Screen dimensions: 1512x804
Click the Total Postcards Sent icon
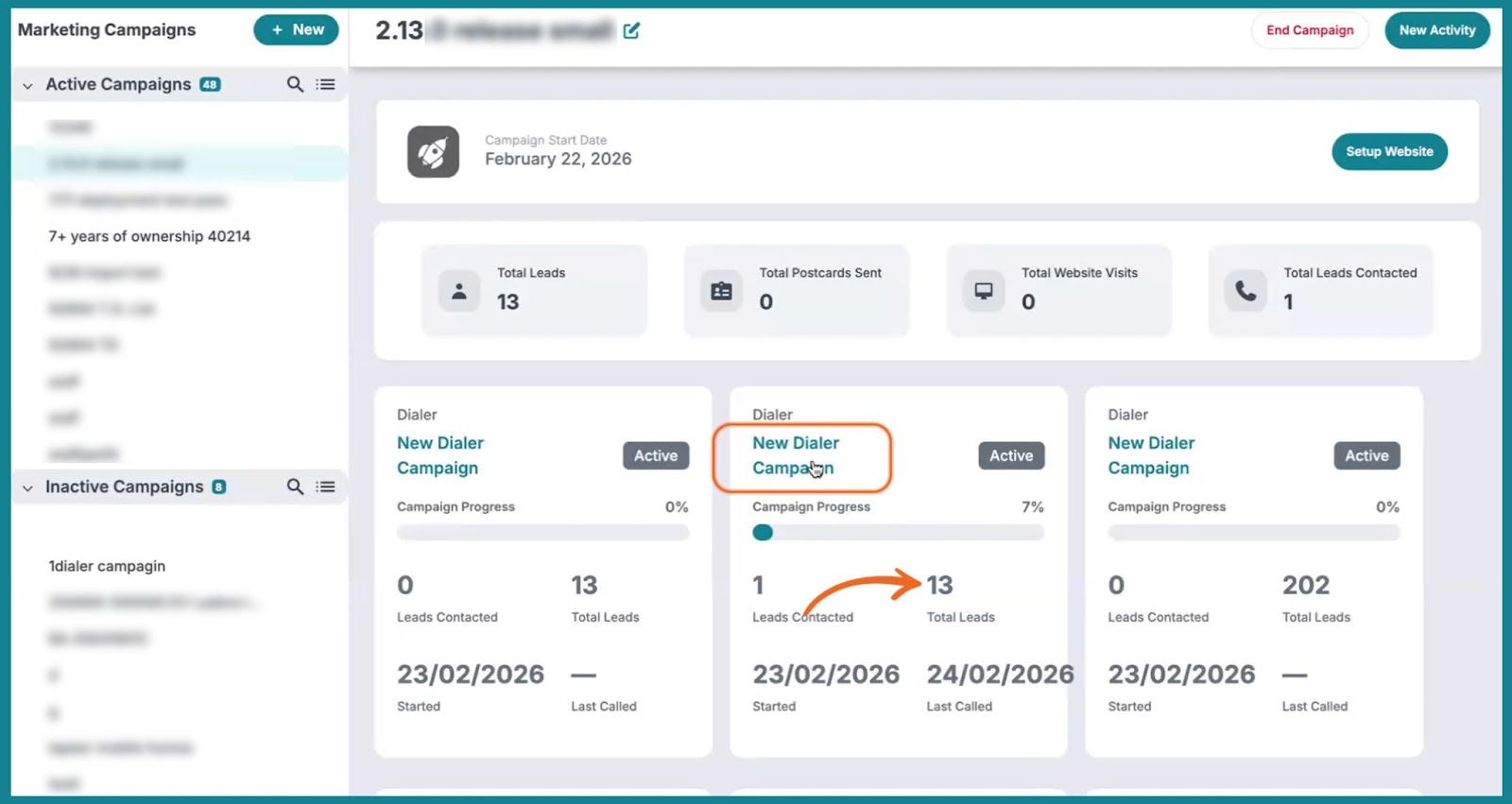coord(721,291)
